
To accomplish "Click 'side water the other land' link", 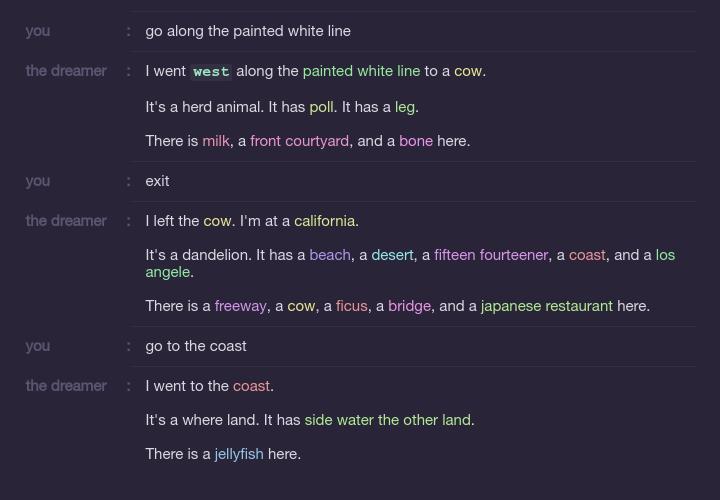I will point(388,420).
